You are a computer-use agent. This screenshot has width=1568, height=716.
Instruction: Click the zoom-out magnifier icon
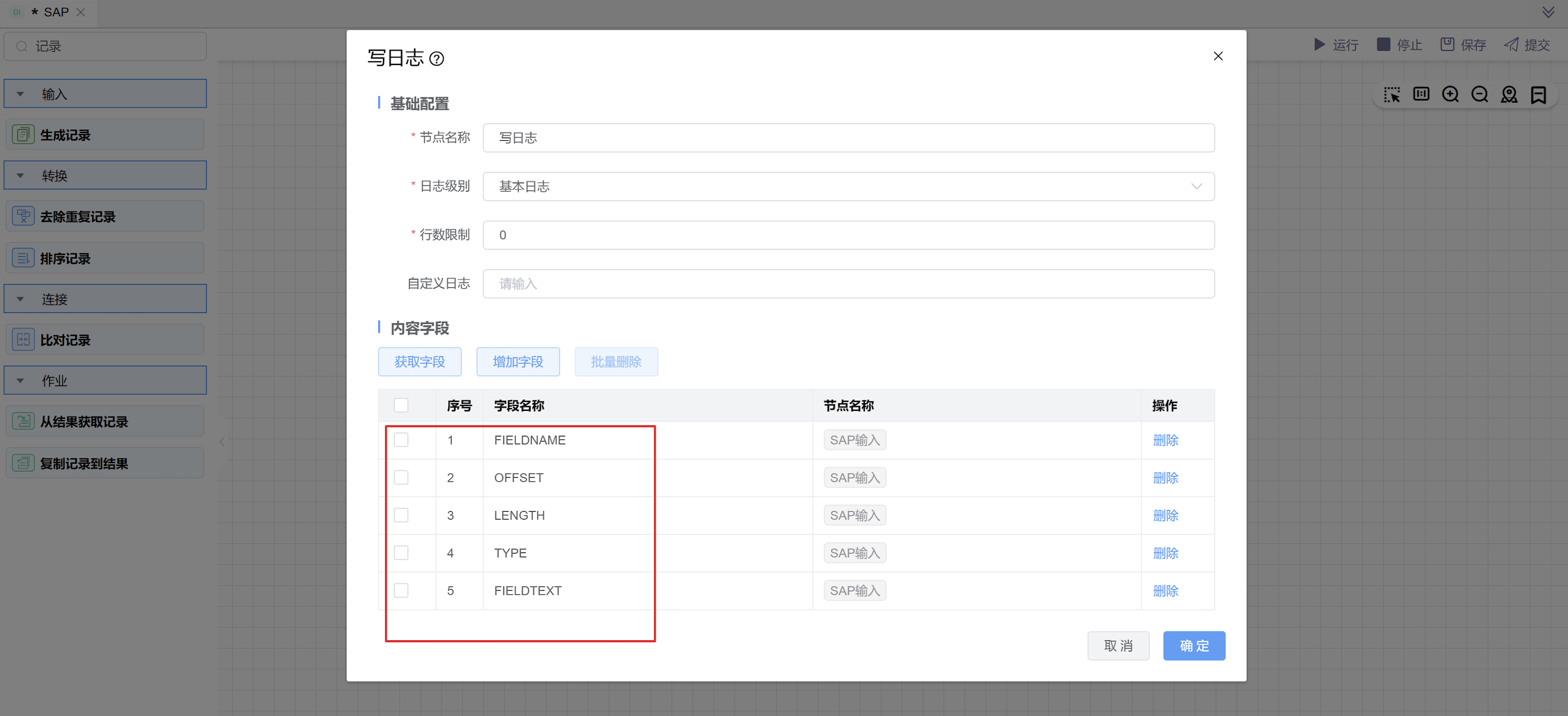click(x=1479, y=94)
